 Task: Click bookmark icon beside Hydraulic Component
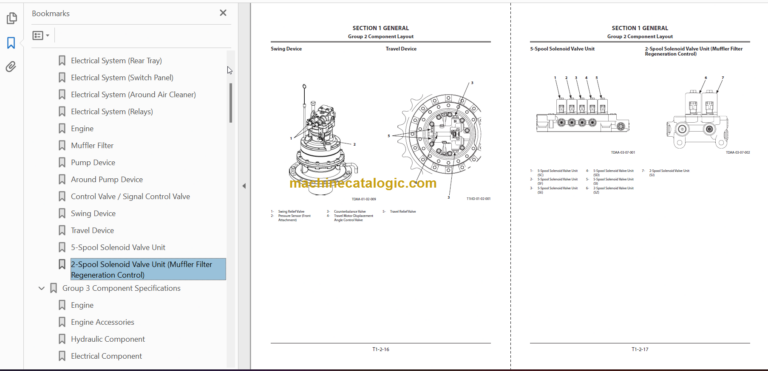click(62, 339)
